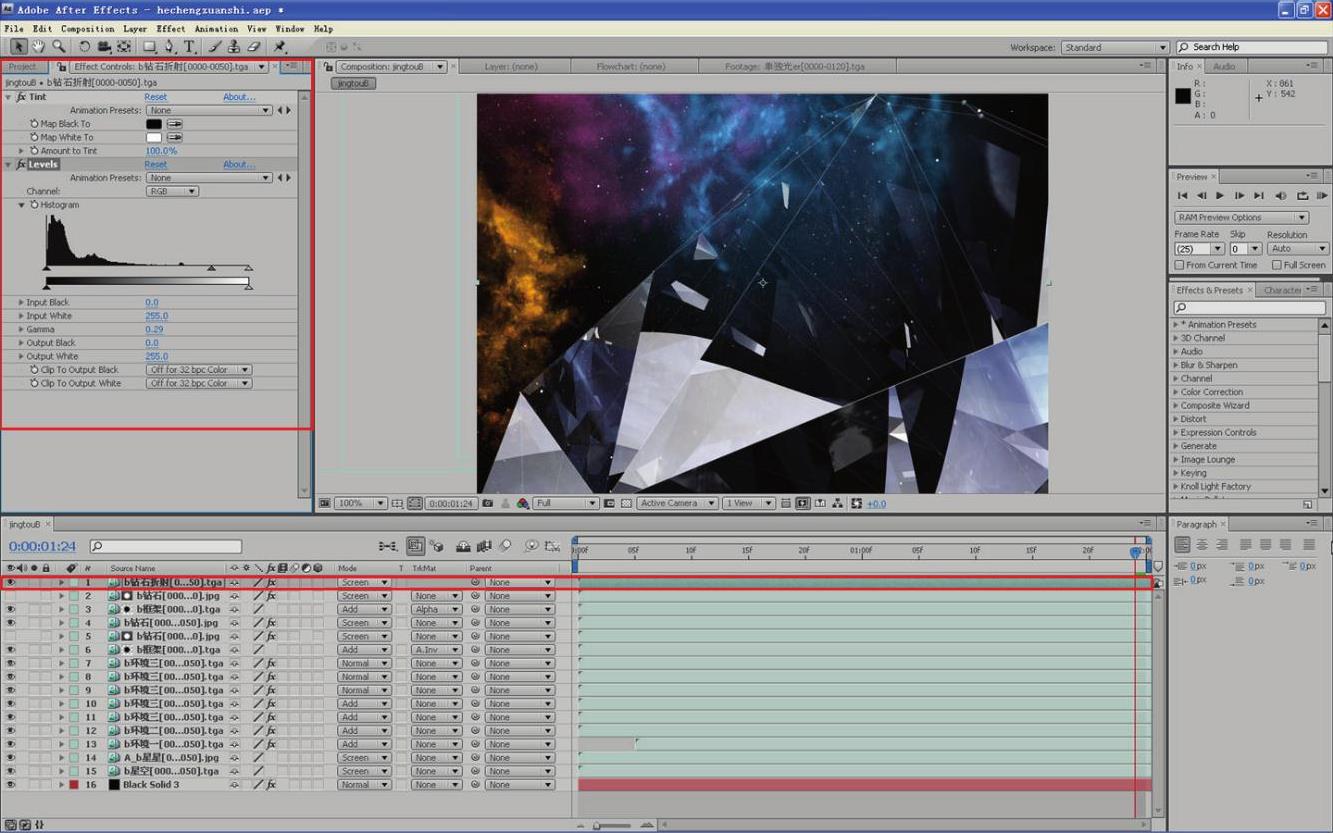Click the Amount to Tint 100.0% value

tap(161, 151)
